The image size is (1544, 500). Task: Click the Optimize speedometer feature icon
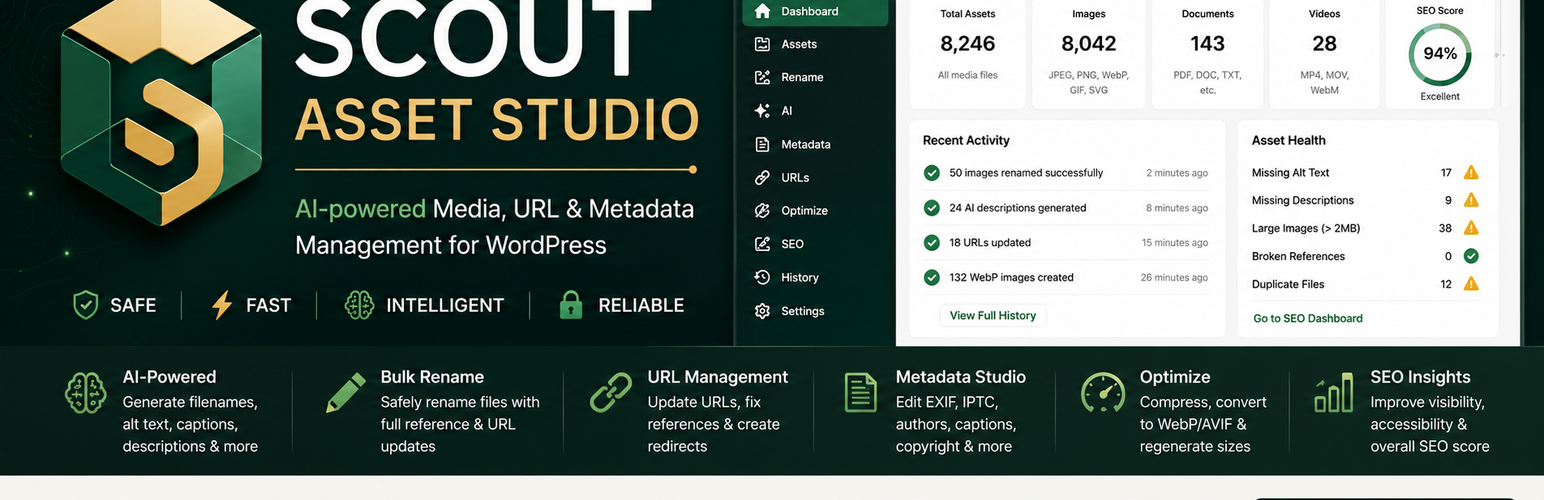tap(1103, 392)
